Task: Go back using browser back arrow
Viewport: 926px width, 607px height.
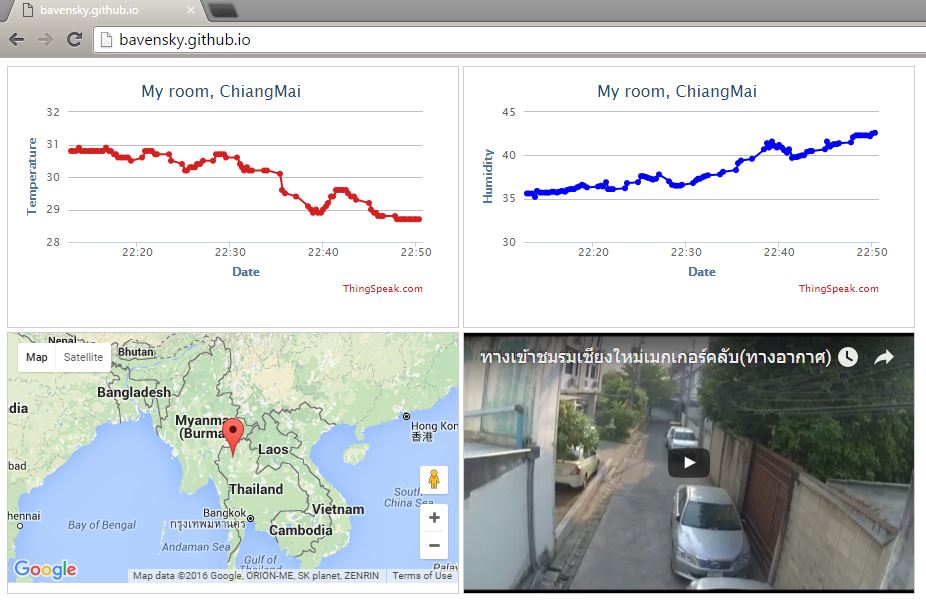Action: click(17, 40)
